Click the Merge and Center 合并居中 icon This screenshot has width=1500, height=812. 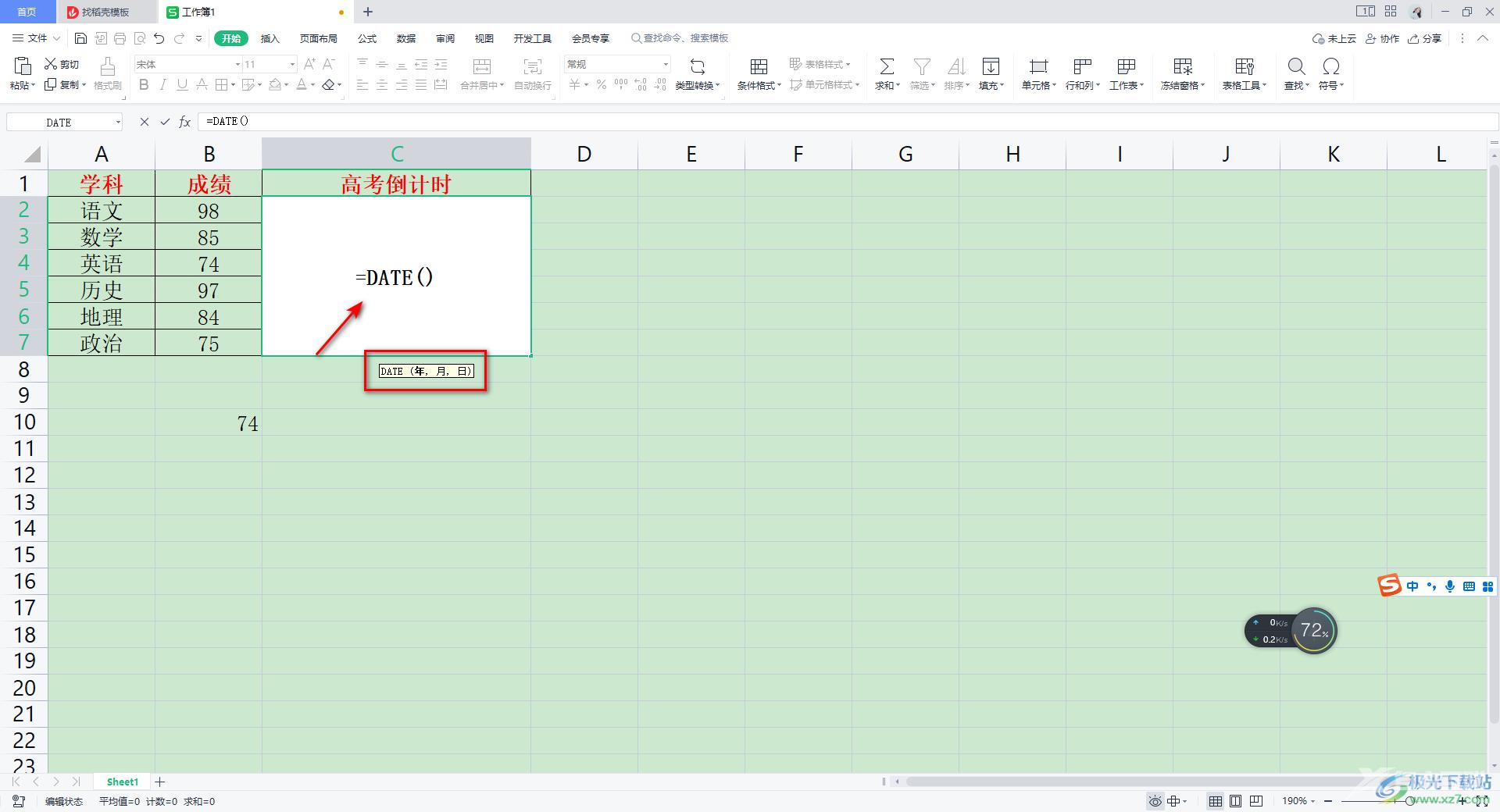coord(482,66)
